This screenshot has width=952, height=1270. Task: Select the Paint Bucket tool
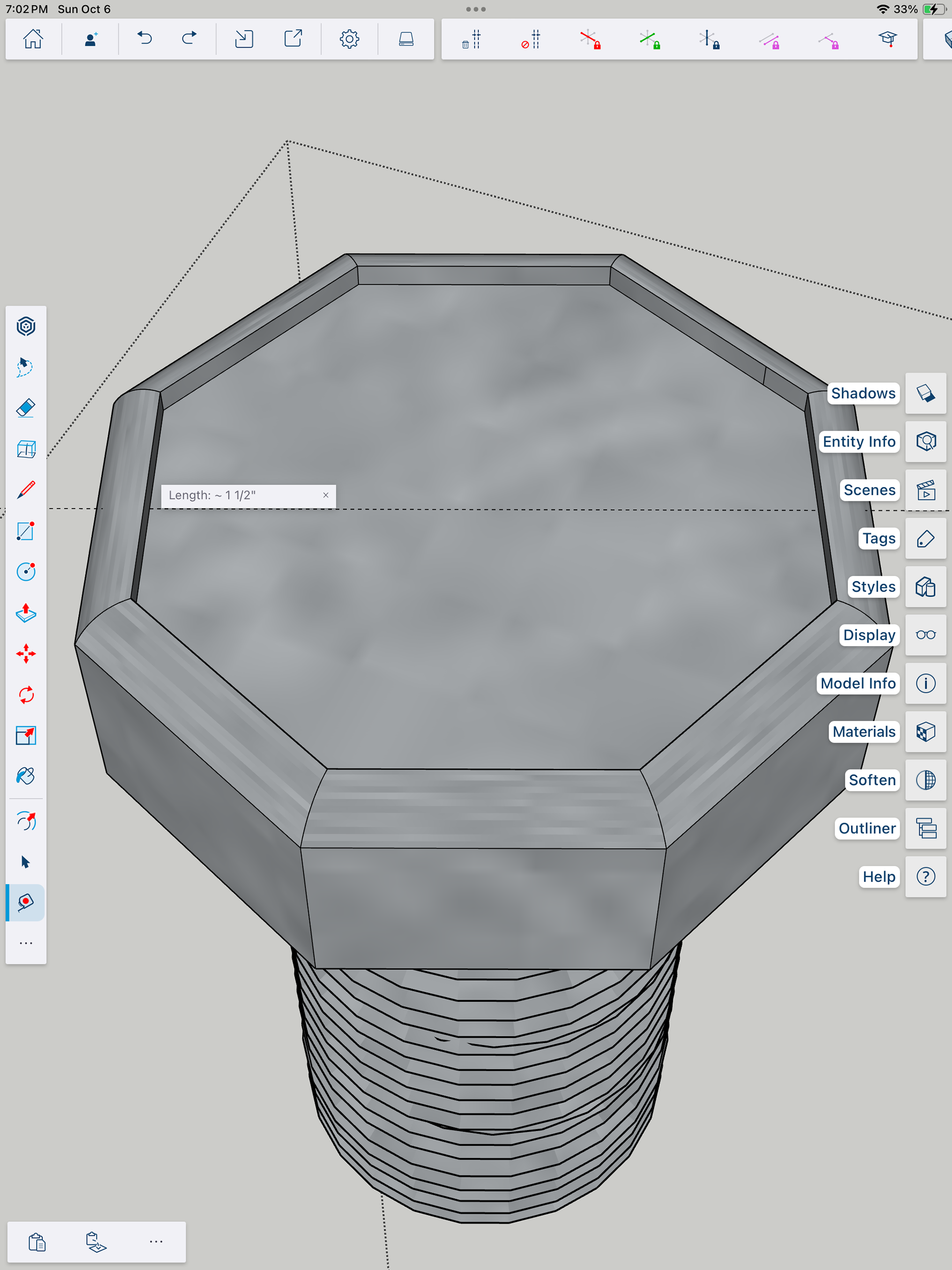26,776
